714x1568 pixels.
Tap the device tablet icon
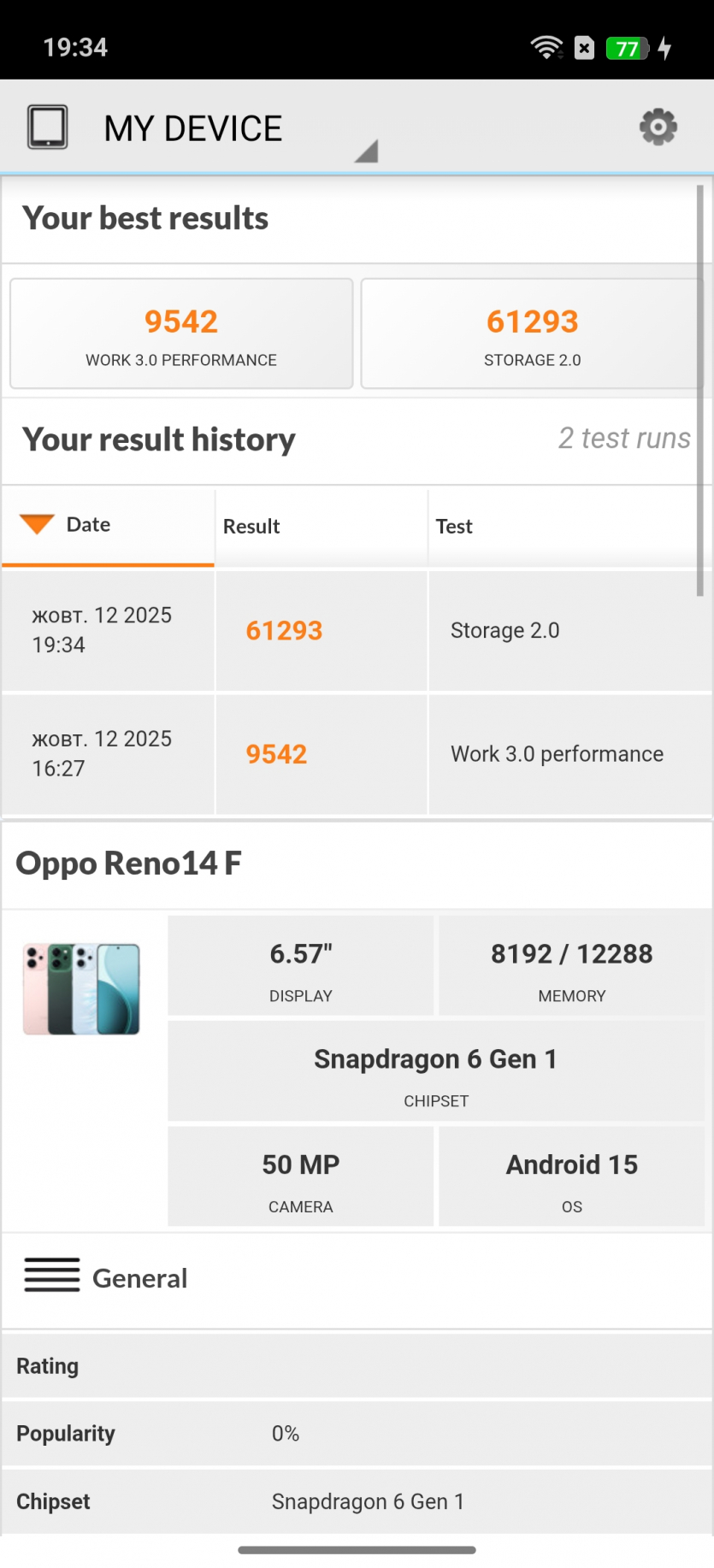[48, 127]
